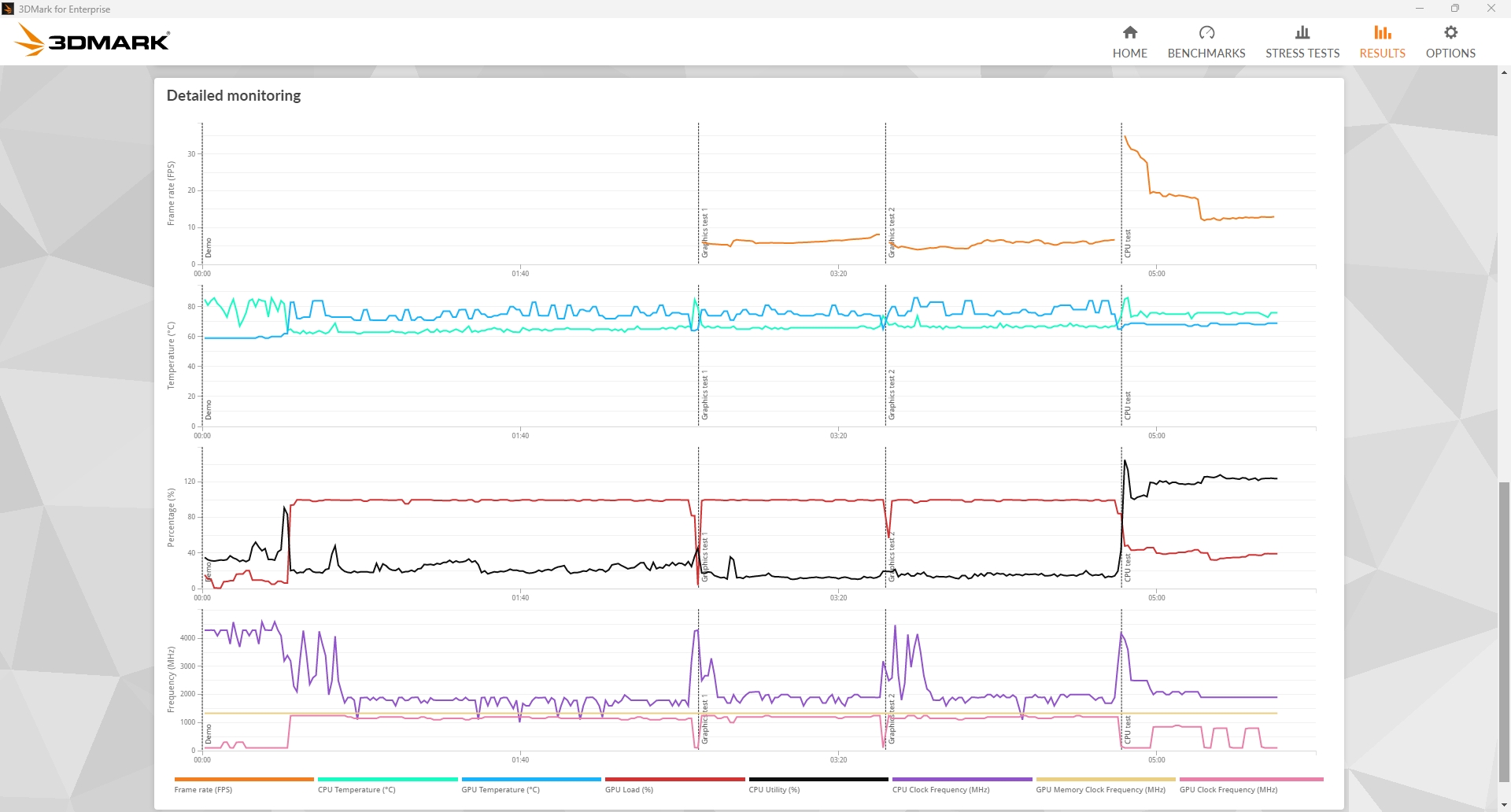Viewport: 1511px width, 812px height.
Task: Click the orange Frame rate color bar
Action: coord(244,779)
